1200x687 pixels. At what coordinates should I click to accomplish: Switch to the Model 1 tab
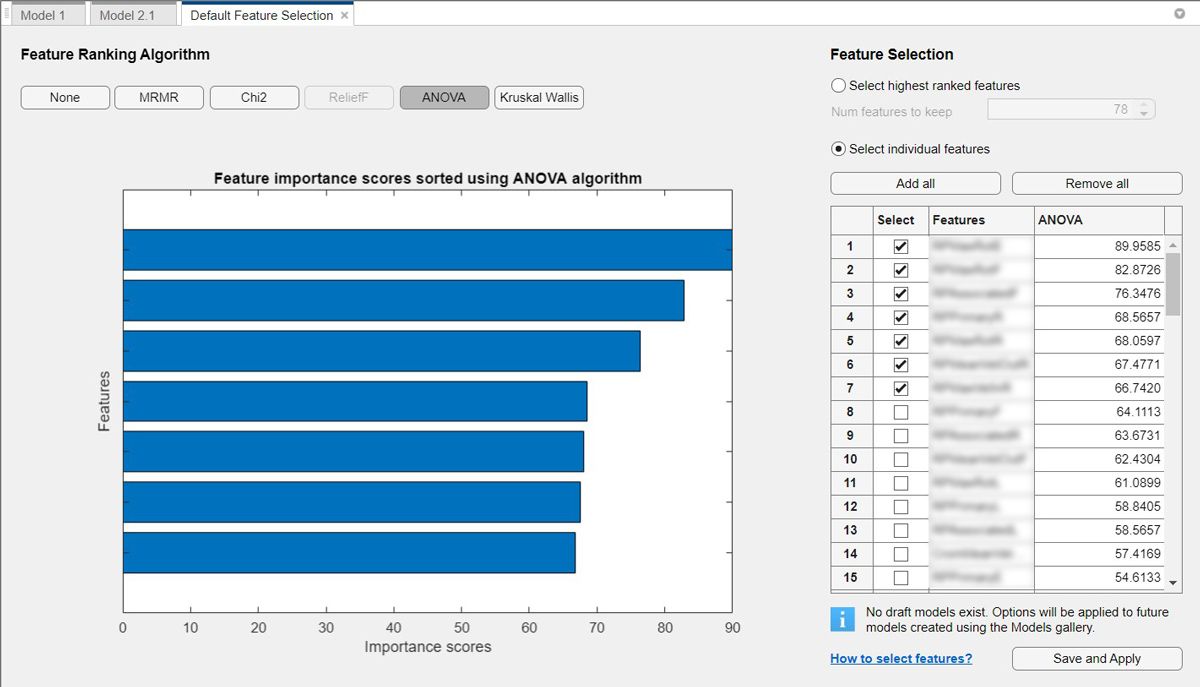[46, 15]
